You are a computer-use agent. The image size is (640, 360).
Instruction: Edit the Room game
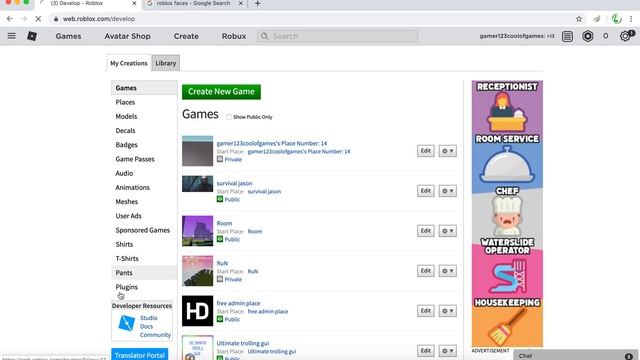coord(425,231)
